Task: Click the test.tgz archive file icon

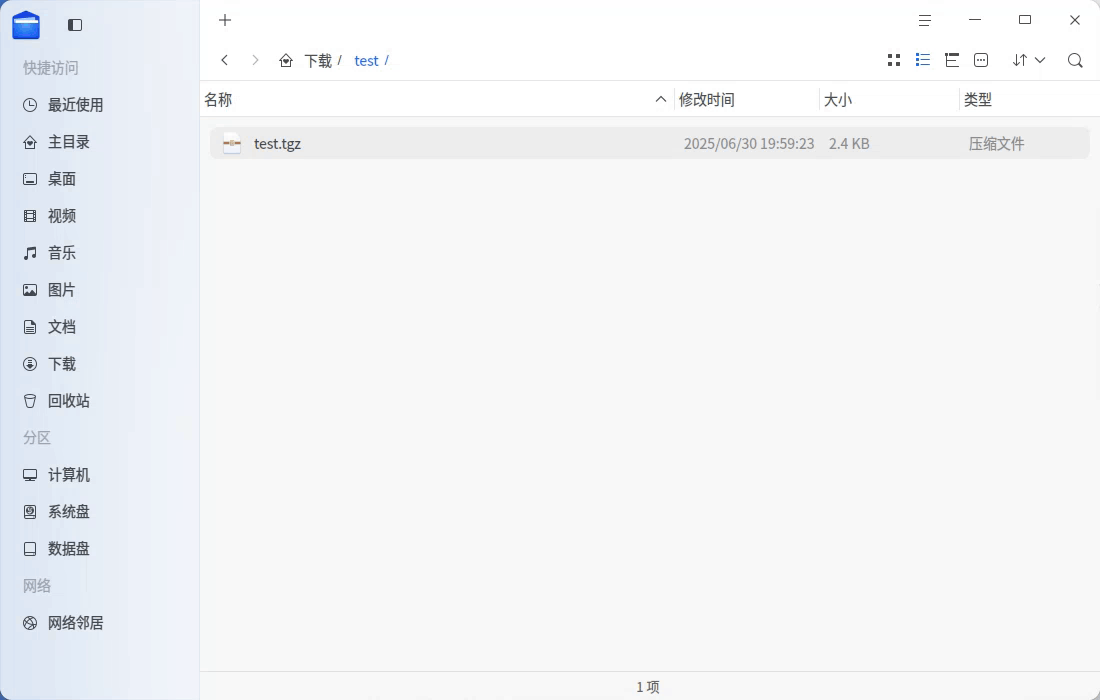Action: click(x=232, y=143)
